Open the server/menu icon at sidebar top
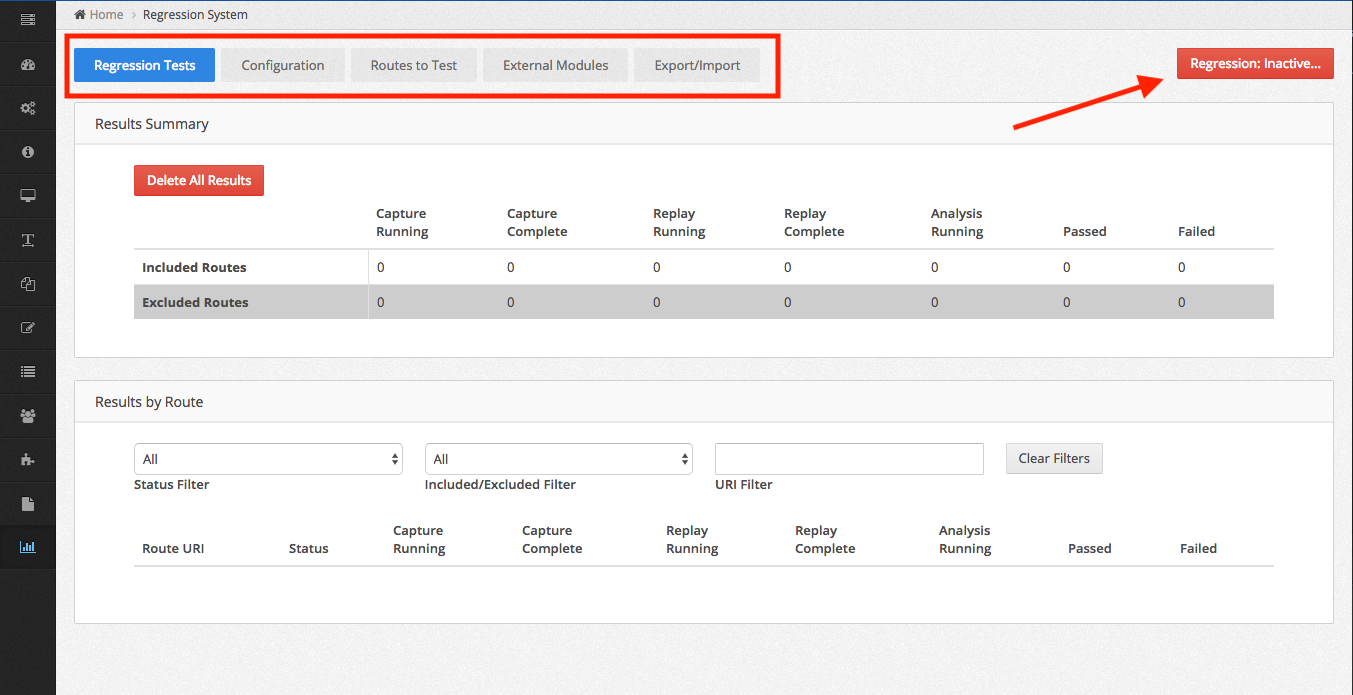The height and width of the screenshot is (695, 1353). tap(28, 20)
